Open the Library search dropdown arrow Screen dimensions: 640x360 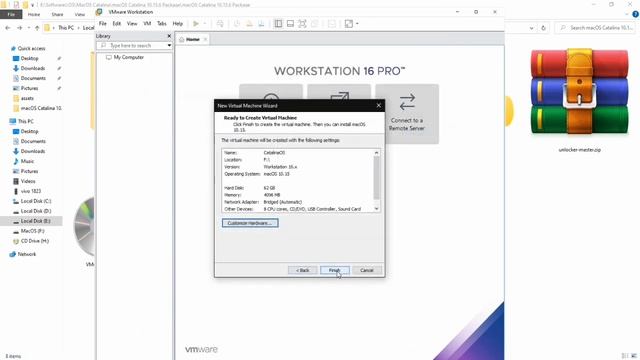coord(169,46)
